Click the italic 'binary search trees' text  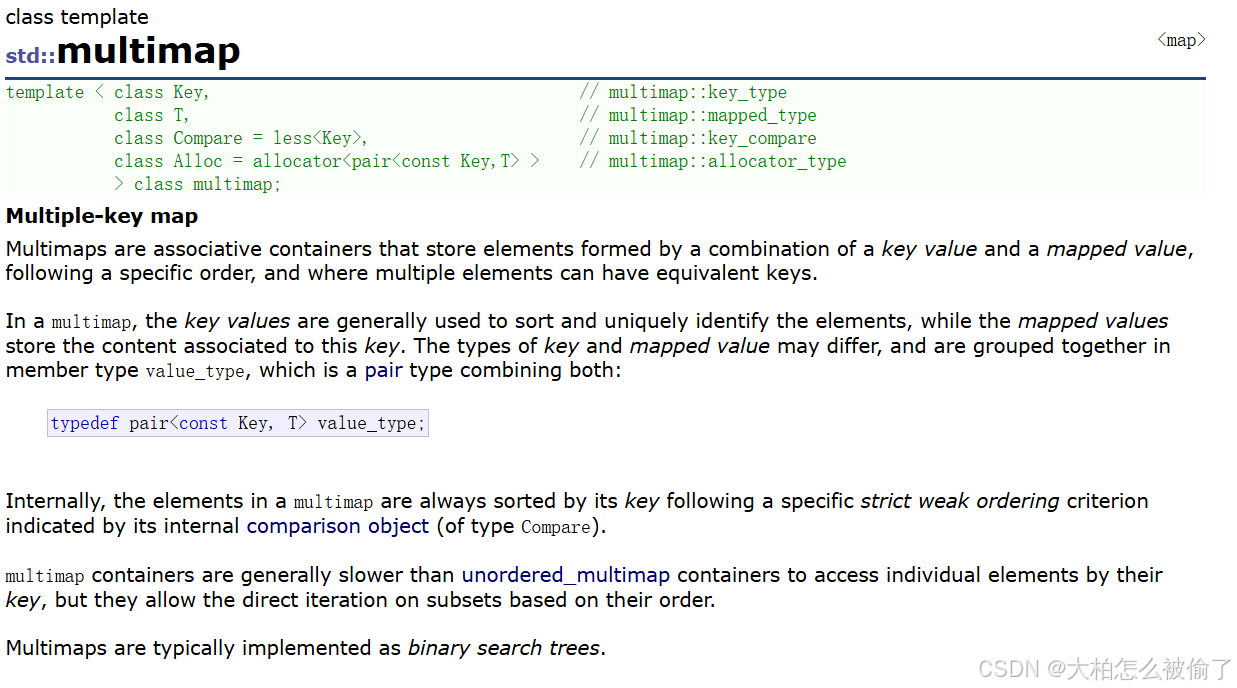click(504, 648)
